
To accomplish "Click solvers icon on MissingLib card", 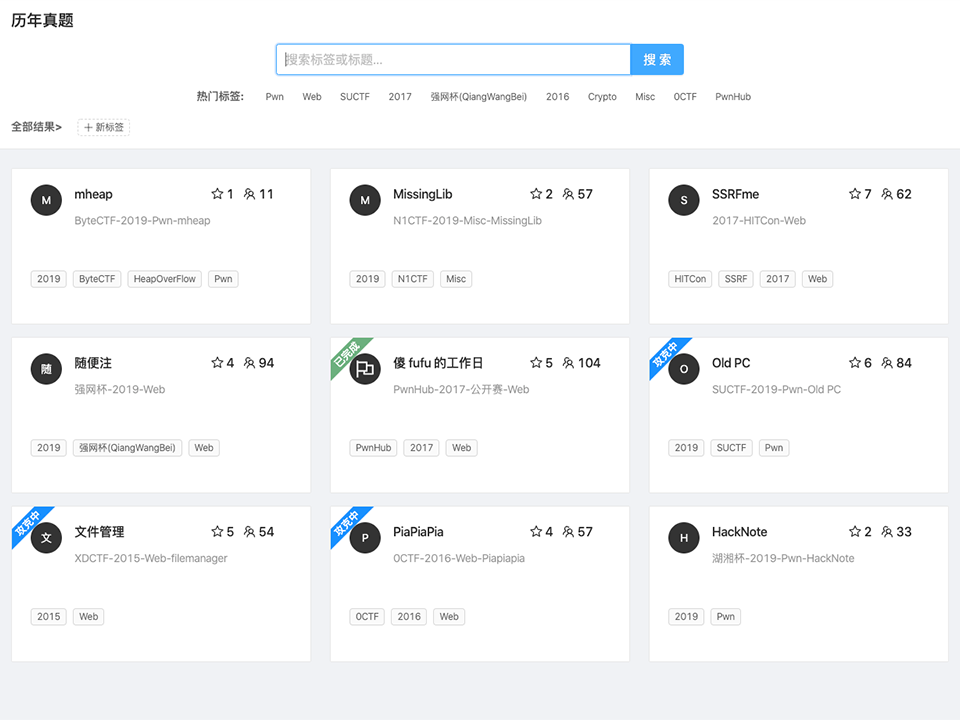I will 568,194.
